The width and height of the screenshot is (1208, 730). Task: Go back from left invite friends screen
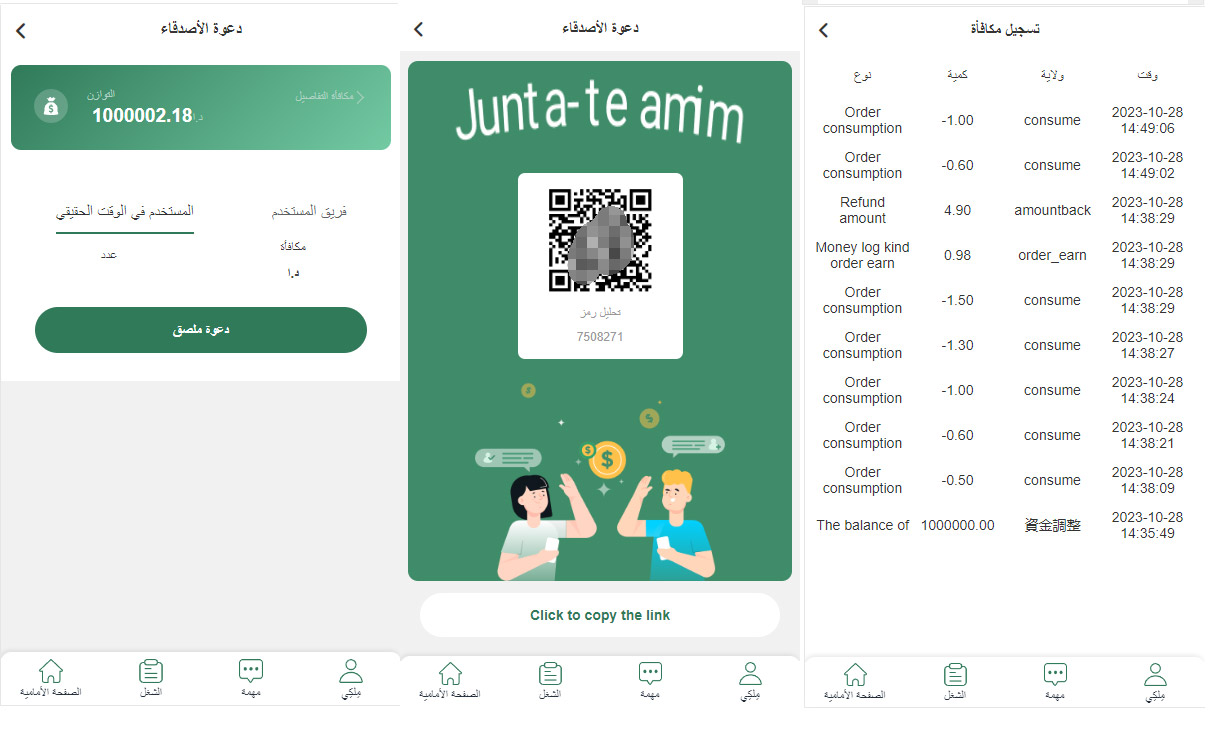coord(21,31)
